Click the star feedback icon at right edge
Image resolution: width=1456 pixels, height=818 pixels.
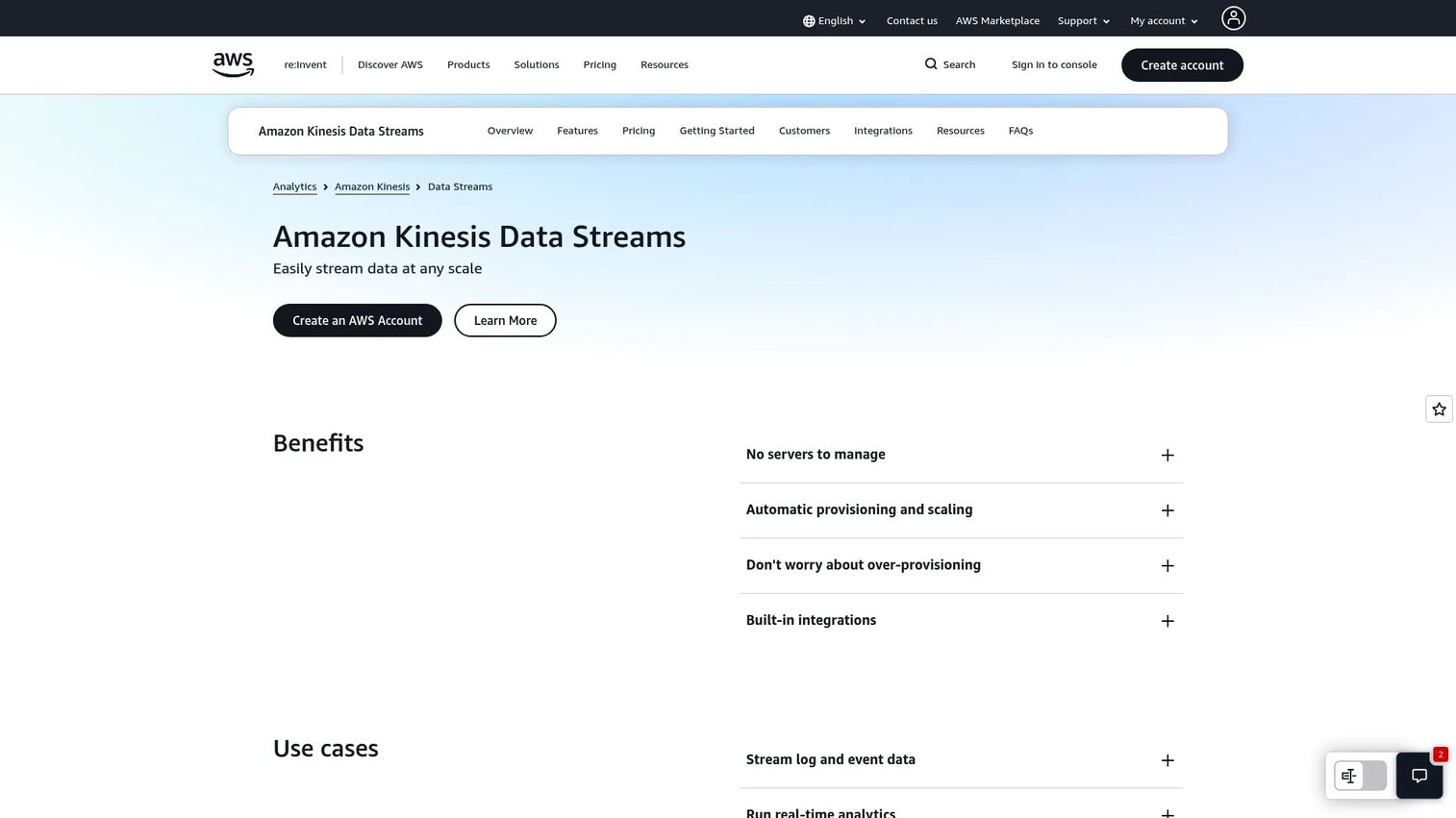tap(1439, 409)
